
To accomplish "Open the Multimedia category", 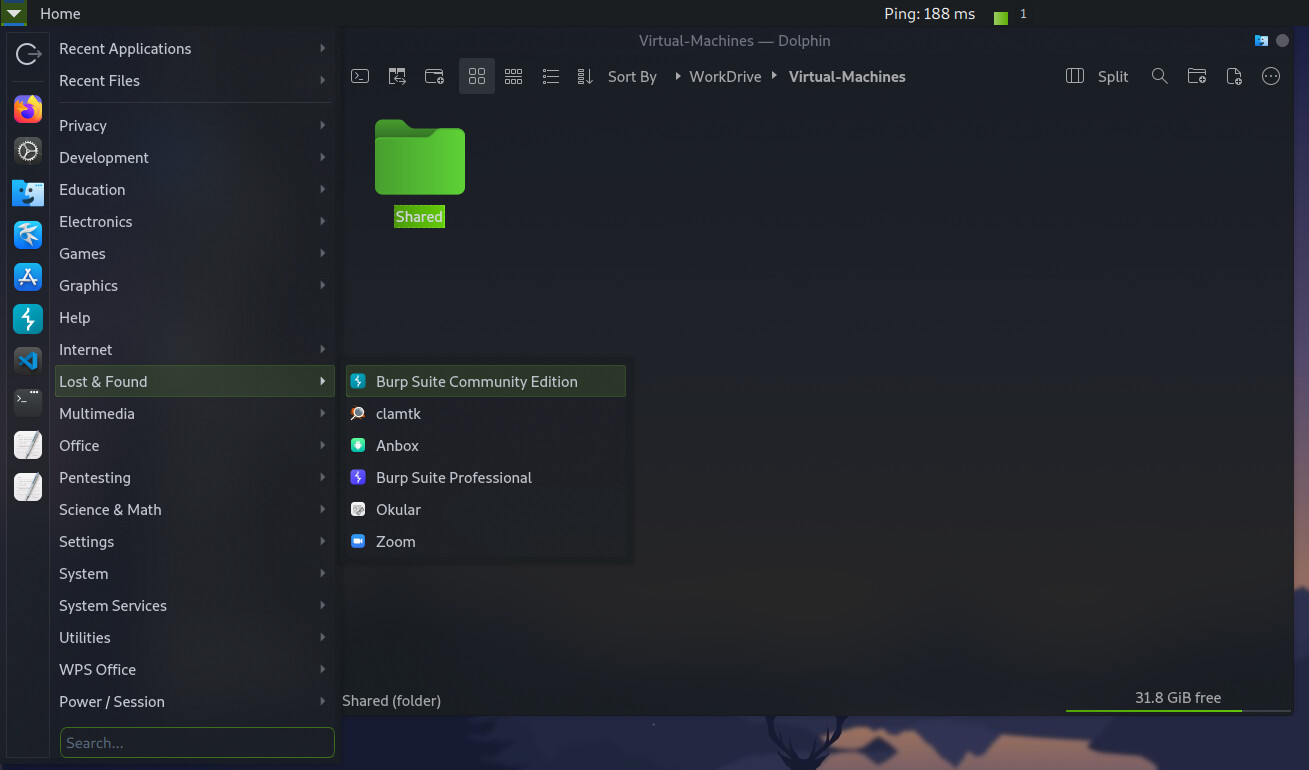I will (x=194, y=413).
